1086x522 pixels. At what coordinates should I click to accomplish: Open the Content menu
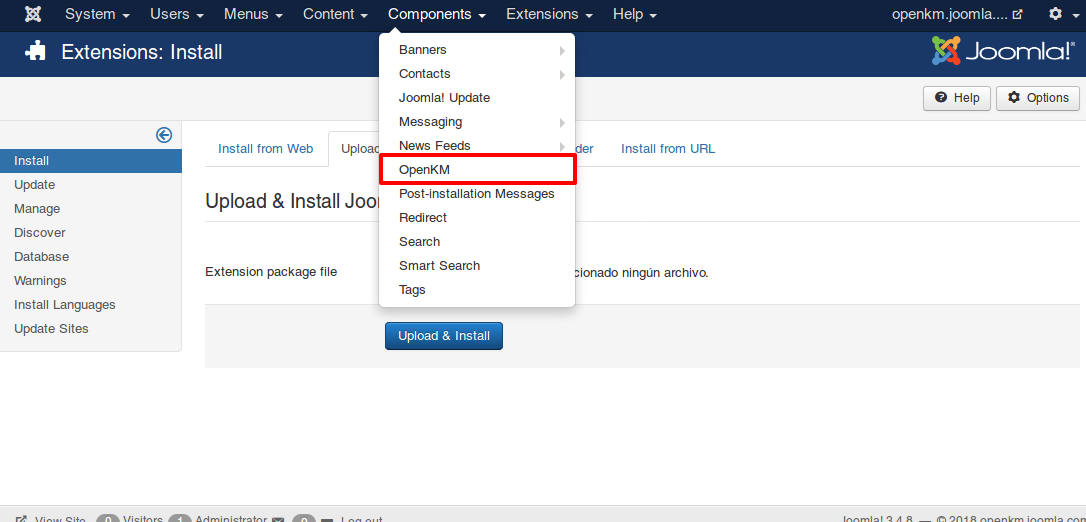point(335,14)
